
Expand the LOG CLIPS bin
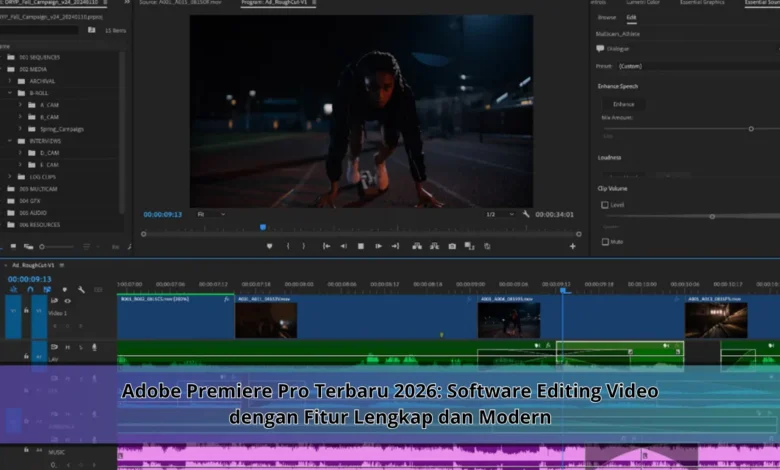pos(9,176)
